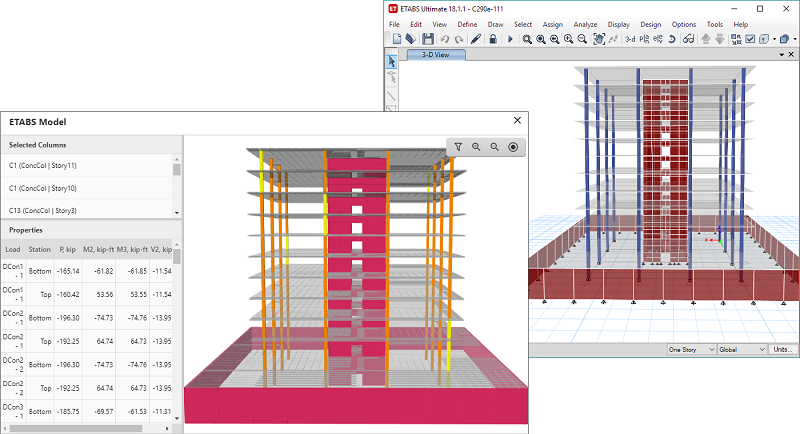Open the Global coordinate system dropdown
800x434 pixels.
(742, 349)
